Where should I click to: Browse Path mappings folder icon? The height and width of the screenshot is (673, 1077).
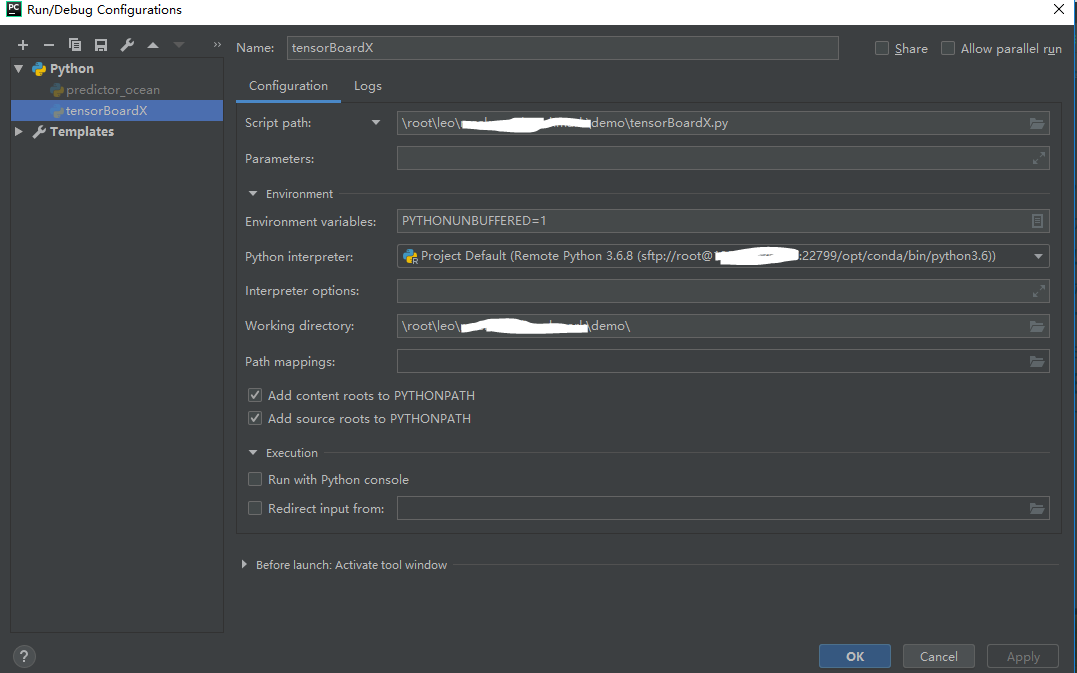click(1036, 361)
